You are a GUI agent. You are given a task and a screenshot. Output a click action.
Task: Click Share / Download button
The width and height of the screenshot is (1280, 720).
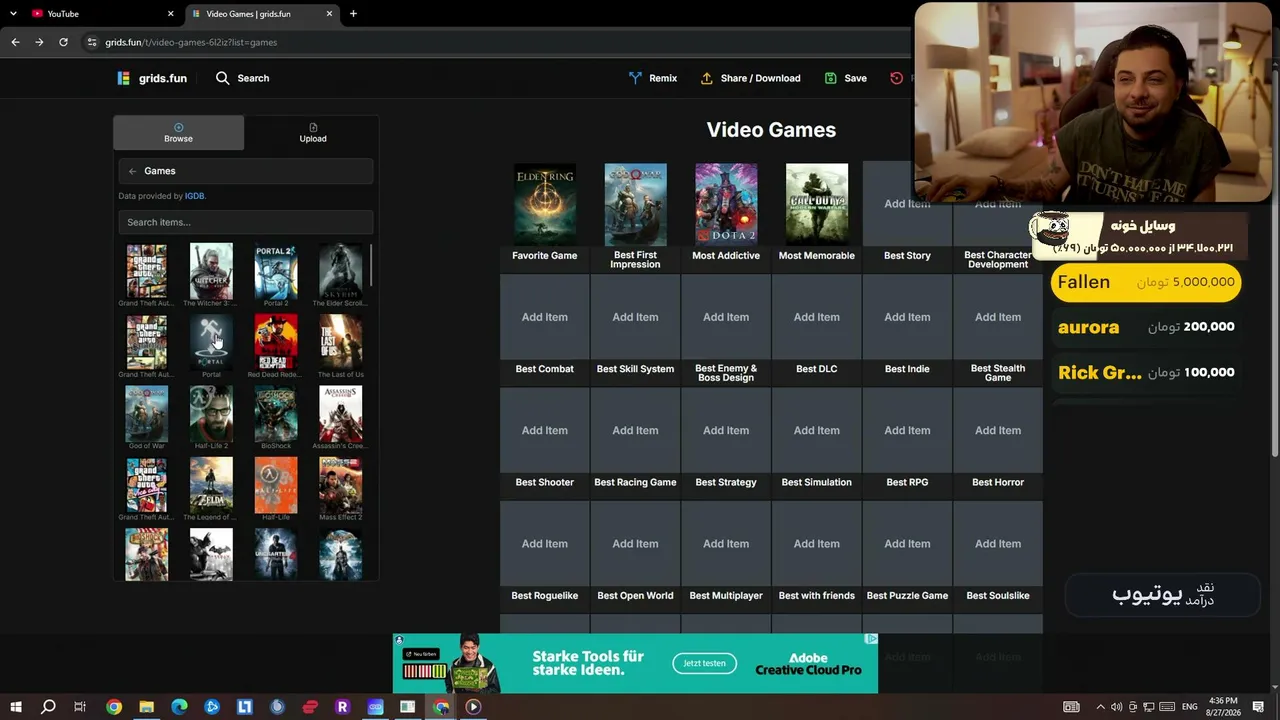click(750, 78)
